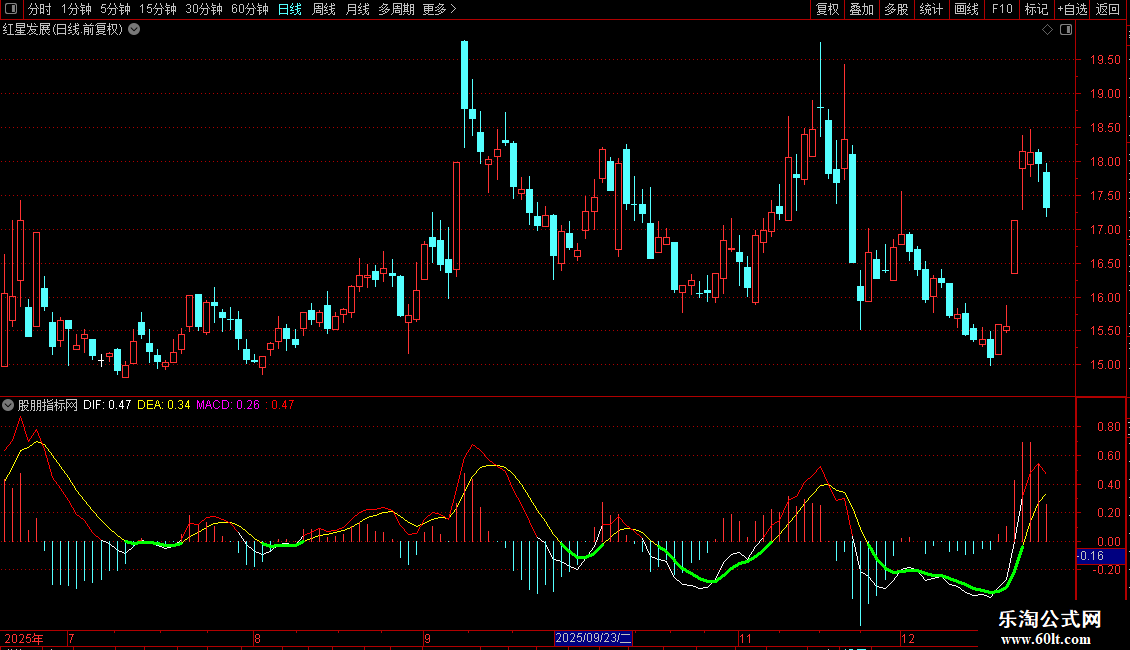Add stock via +自选 button
Viewport: 1130px width, 650px height.
[1072, 9]
